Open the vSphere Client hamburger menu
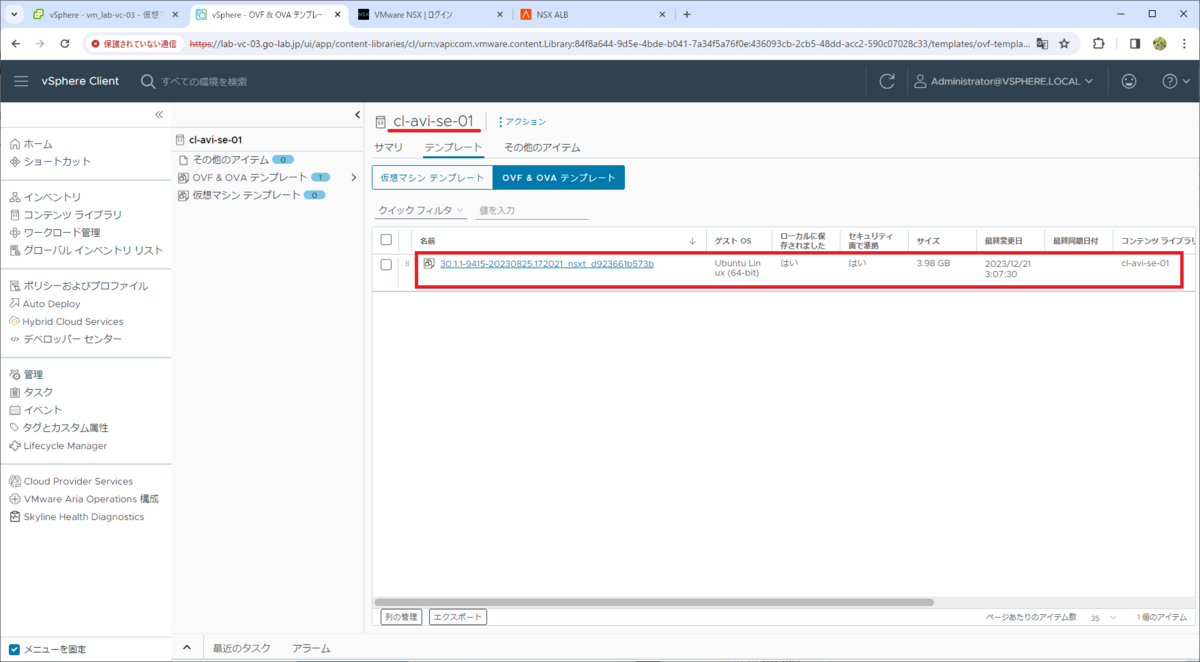1200x662 pixels. [x=21, y=81]
